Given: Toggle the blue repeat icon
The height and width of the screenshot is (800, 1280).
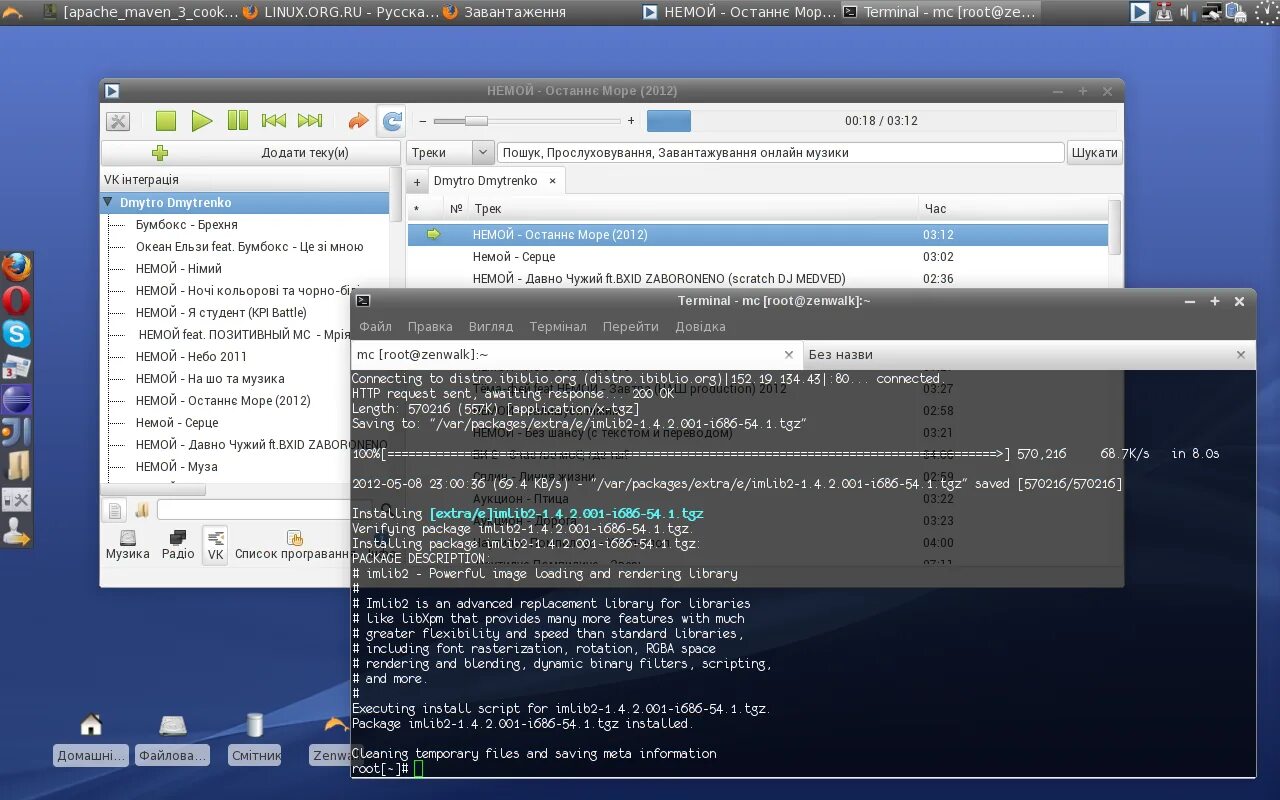Looking at the screenshot, I should [392, 121].
